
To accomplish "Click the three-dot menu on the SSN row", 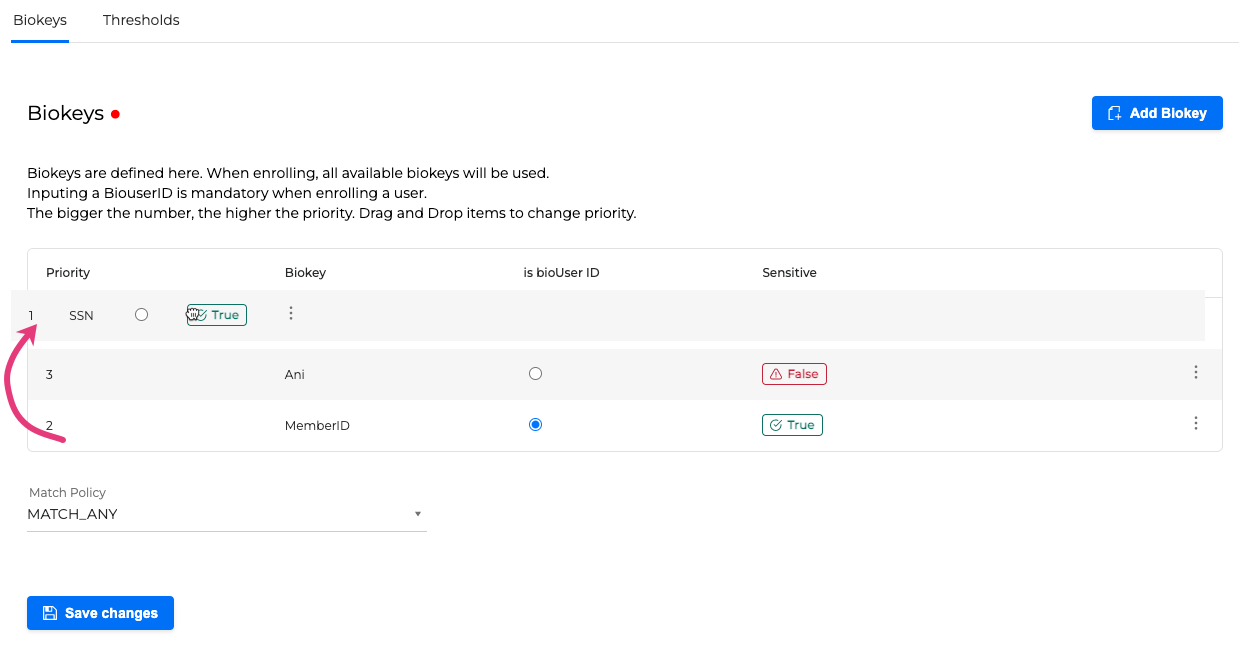I will pos(291,314).
